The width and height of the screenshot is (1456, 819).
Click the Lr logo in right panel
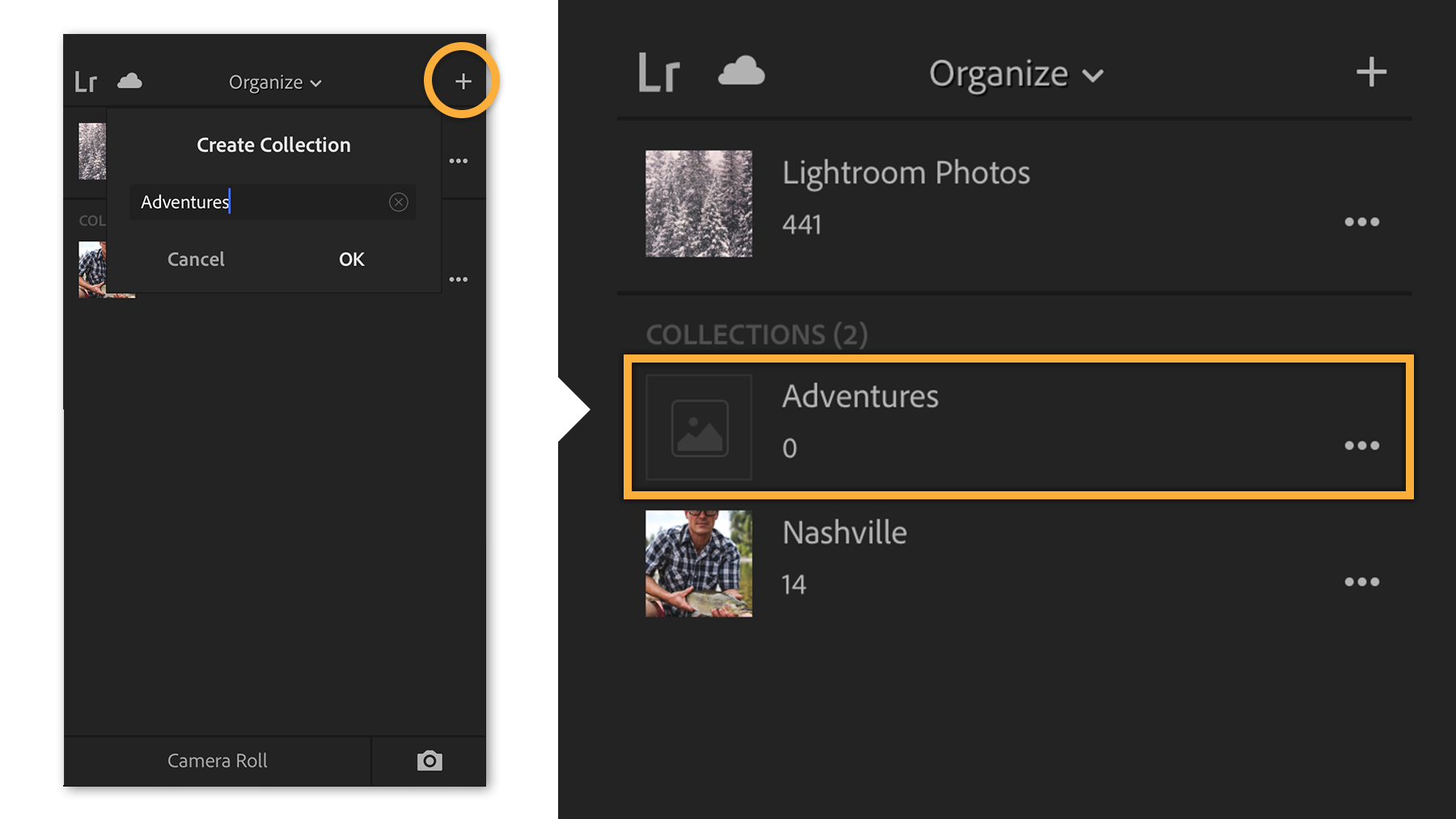pyautogui.click(x=658, y=73)
